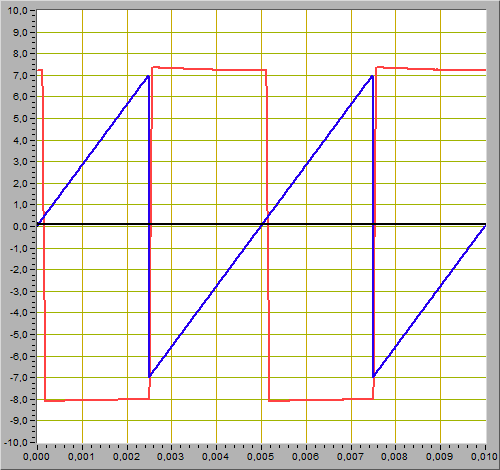Click the Y-axis label 8,0
This screenshot has width=500, height=470.
[x=20, y=54]
